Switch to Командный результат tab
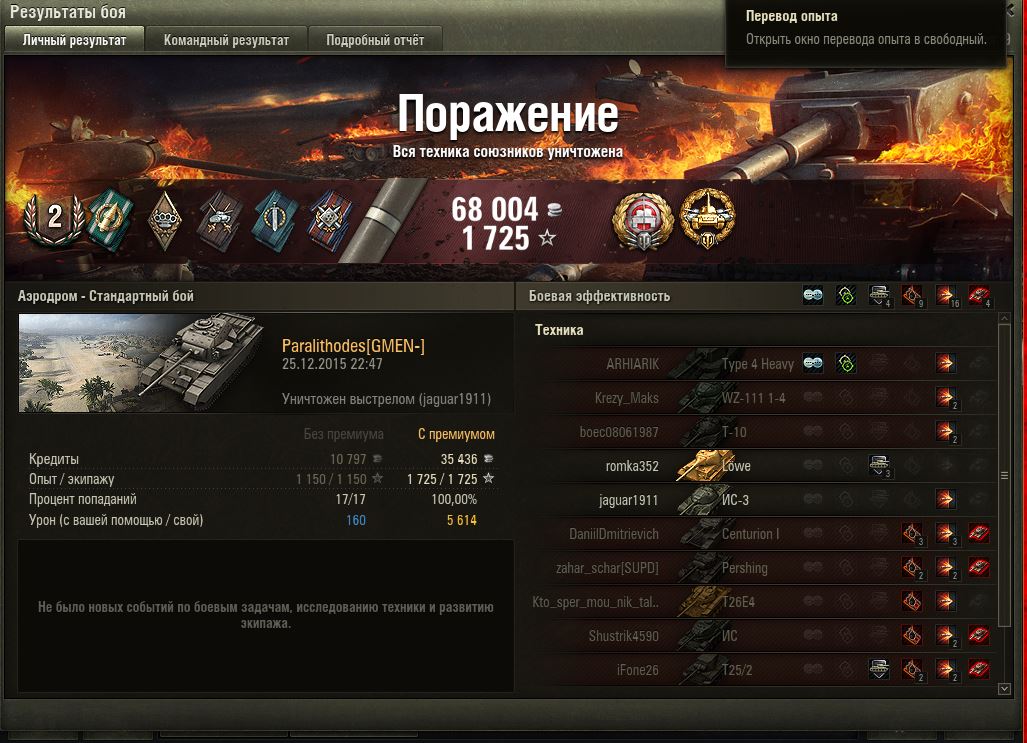The height and width of the screenshot is (743, 1027). [x=226, y=40]
